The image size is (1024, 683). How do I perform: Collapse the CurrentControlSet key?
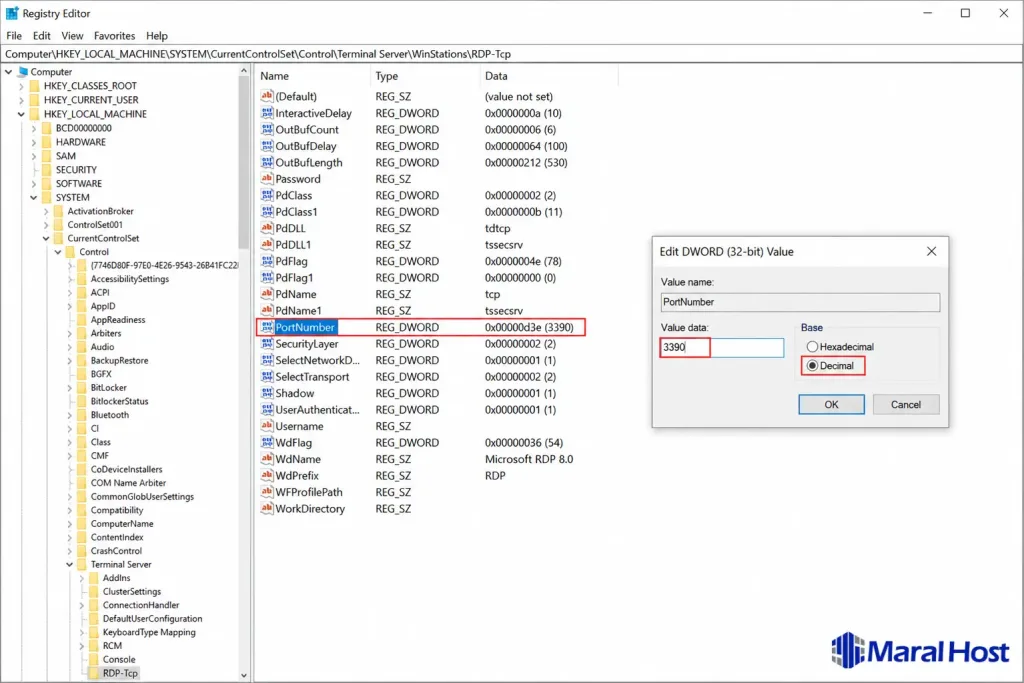point(46,238)
